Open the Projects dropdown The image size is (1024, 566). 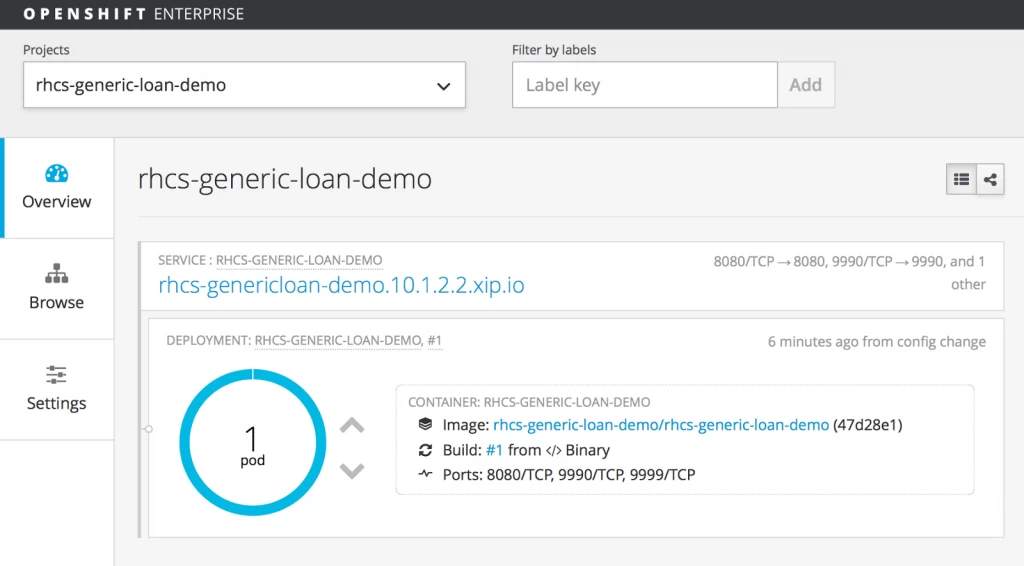click(244, 85)
